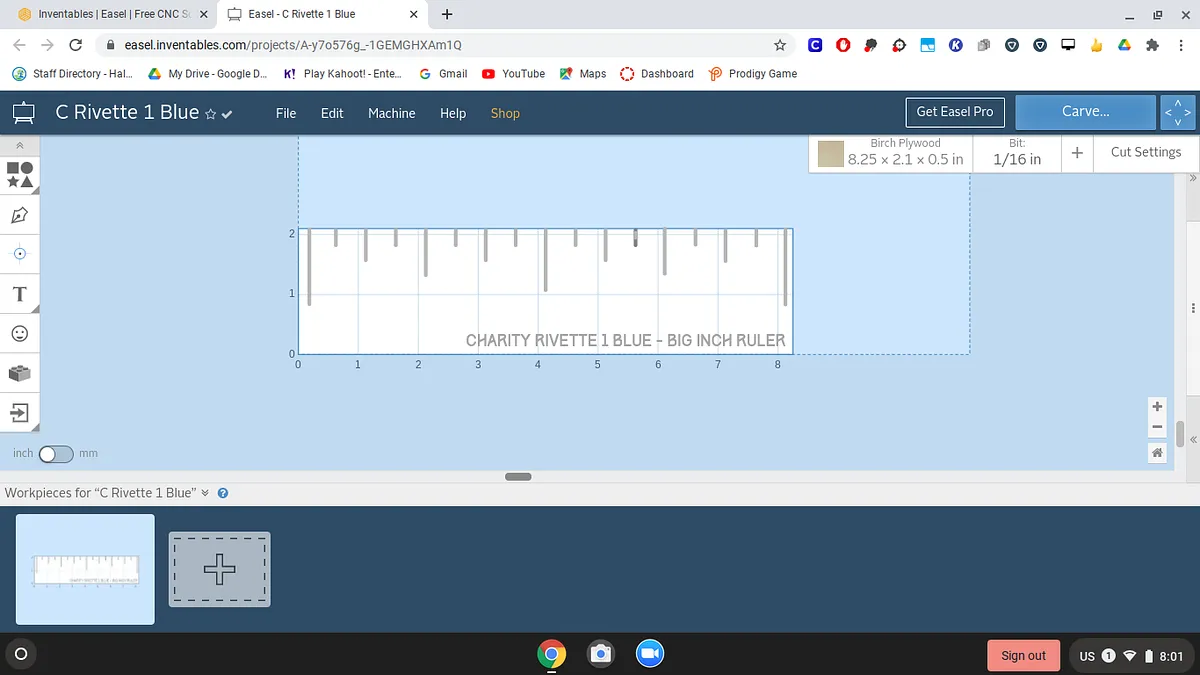The width and height of the screenshot is (1200, 675).
Task: Open Chrome from the shelf
Action: click(551, 654)
